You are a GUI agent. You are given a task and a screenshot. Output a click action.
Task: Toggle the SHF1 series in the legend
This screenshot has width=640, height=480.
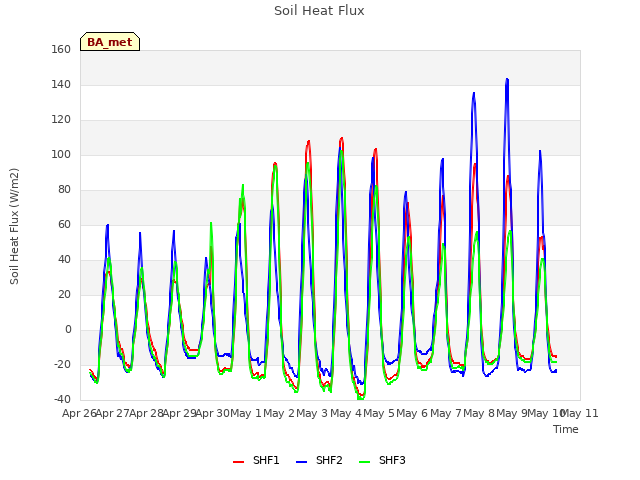256,460
